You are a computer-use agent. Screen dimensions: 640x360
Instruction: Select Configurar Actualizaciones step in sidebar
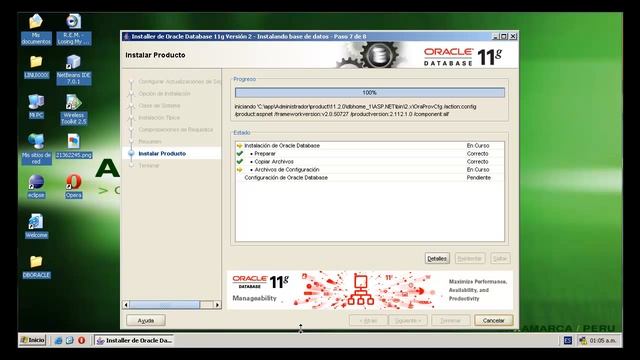[179, 82]
